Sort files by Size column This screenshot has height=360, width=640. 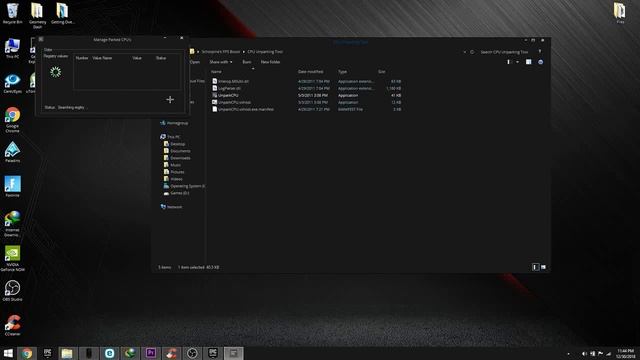tap(382, 72)
